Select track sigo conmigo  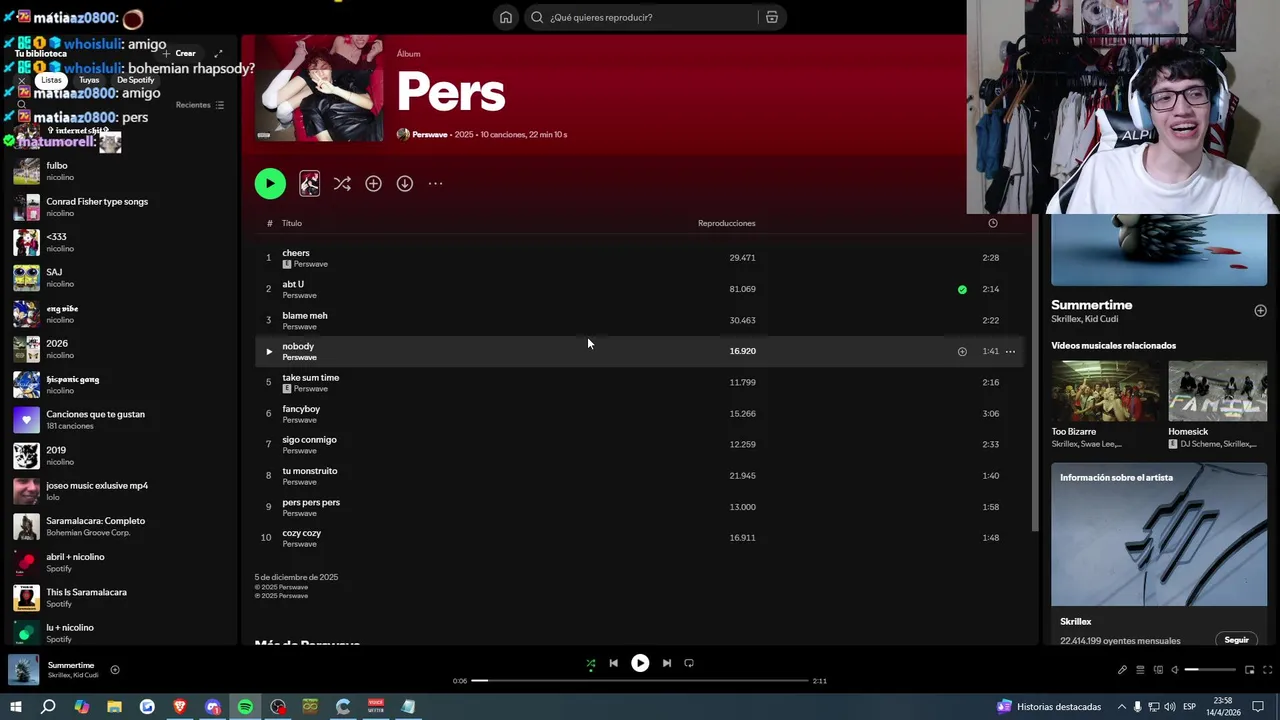638,444
